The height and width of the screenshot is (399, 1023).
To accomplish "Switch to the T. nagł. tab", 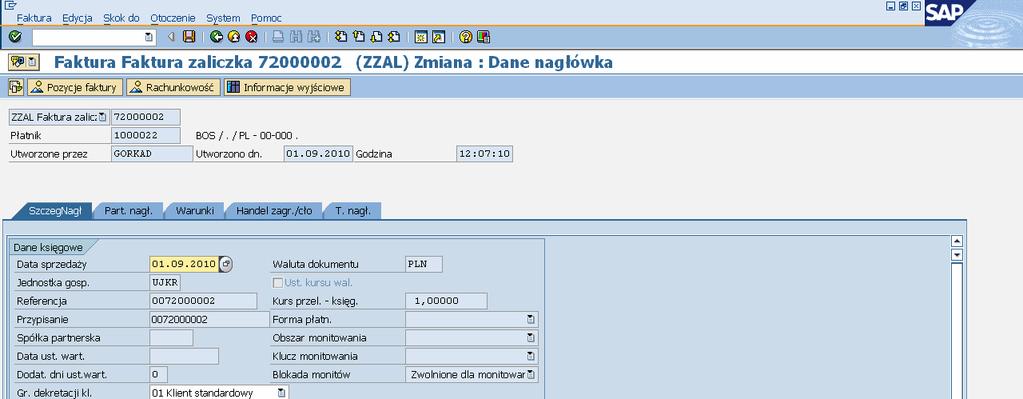I will pos(353,211).
